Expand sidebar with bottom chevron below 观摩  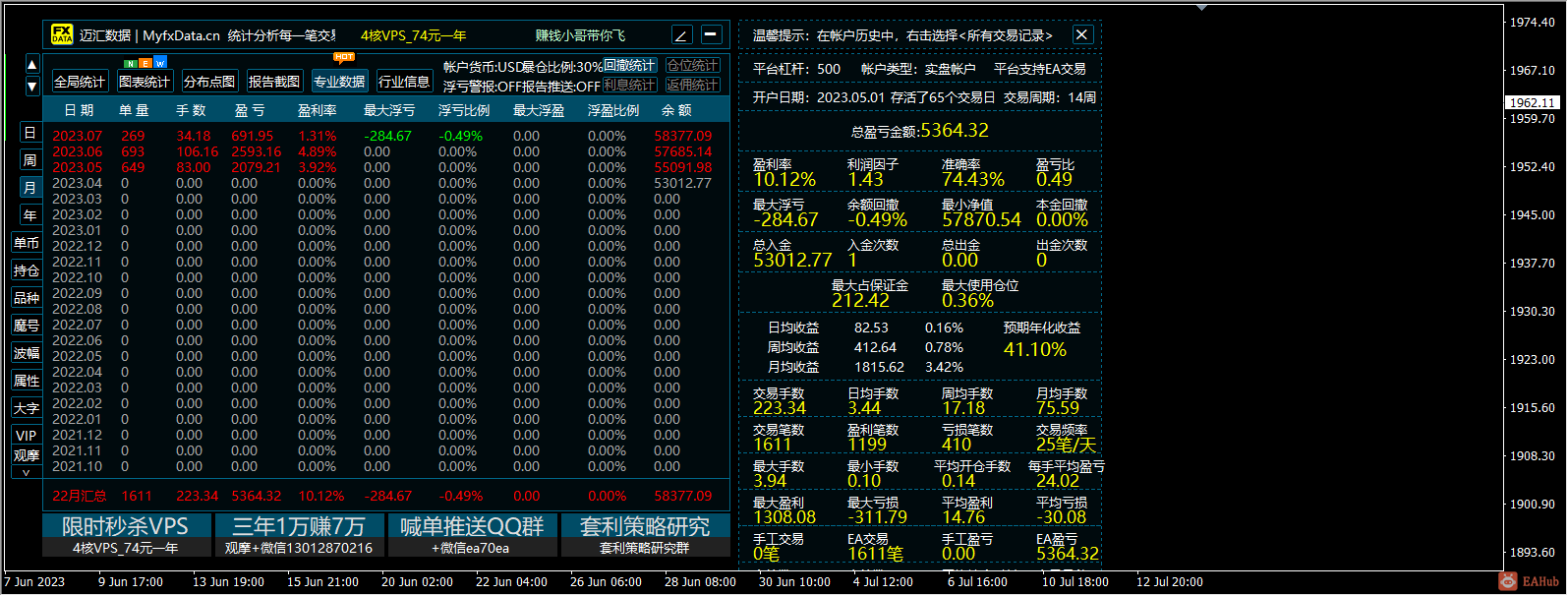tap(27, 473)
